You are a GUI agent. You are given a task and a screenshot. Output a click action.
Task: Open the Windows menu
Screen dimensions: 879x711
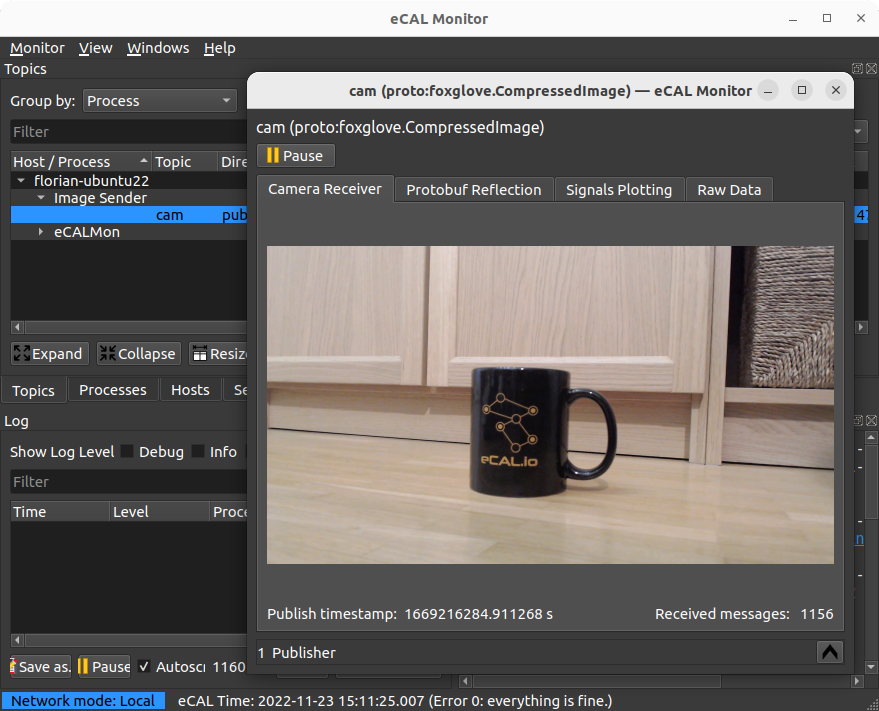click(158, 48)
